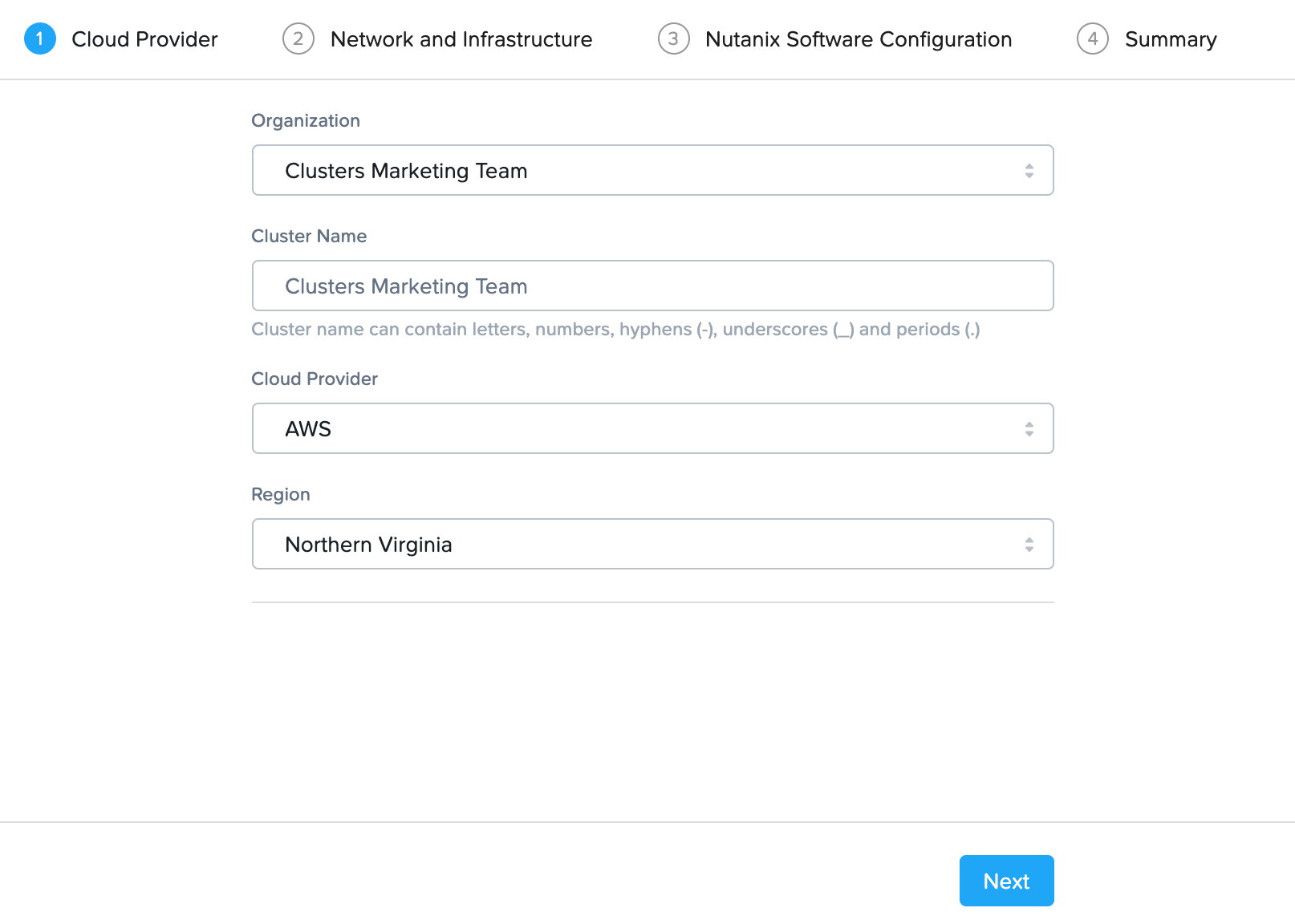This screenshot has height=924, width=1295.
Task: Switch to Nutanix Software Configuration step
Action: click(x=858, y=39)
